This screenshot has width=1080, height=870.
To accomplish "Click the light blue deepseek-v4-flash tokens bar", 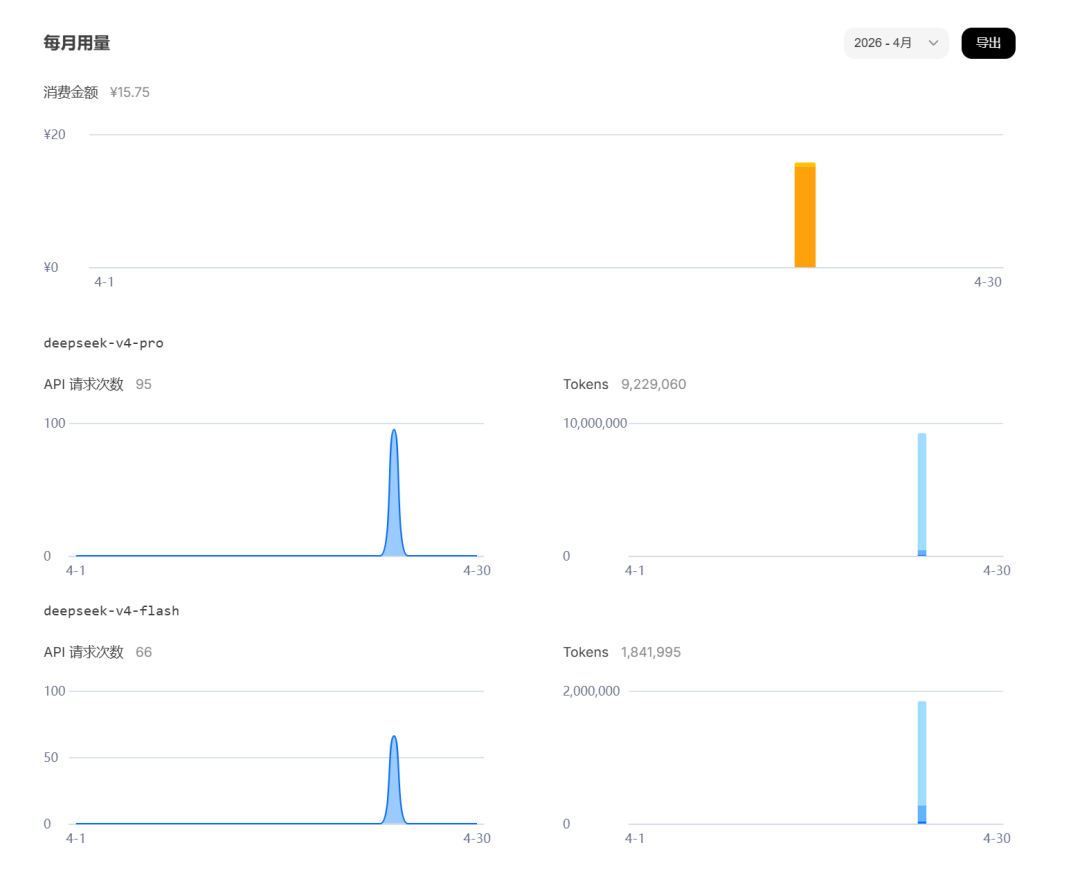I will point(922,754).
